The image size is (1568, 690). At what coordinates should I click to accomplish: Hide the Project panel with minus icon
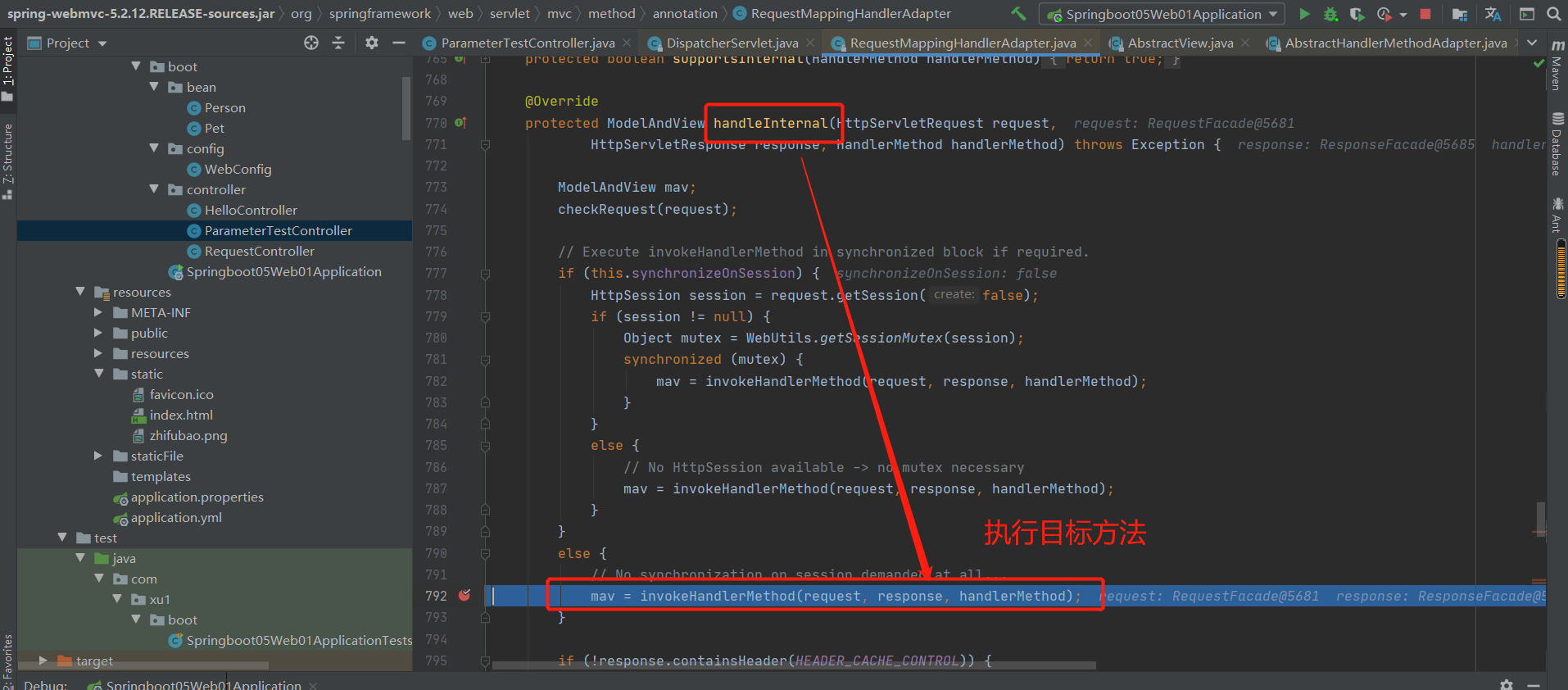point(399,43)
